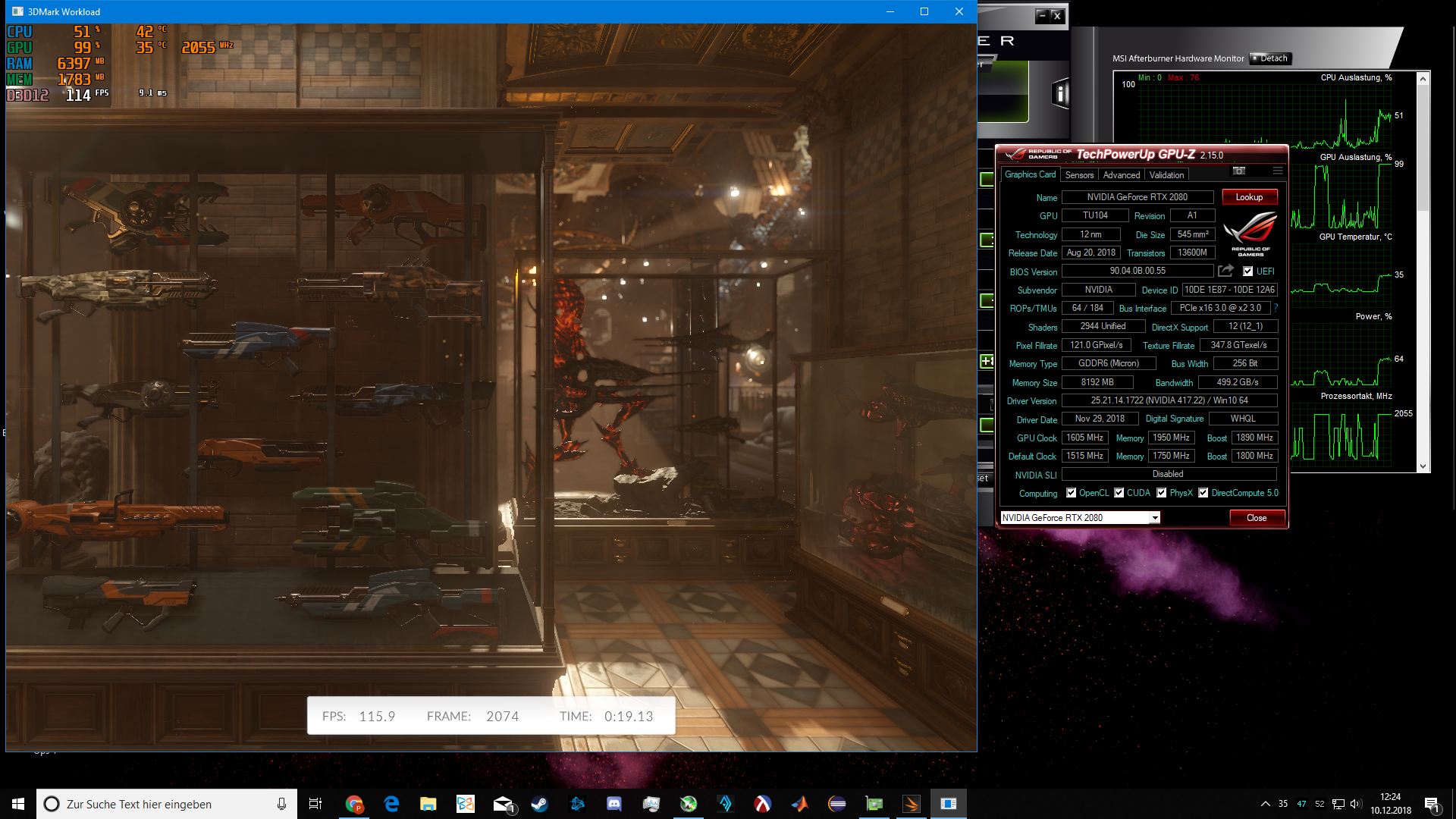Open Discord from the taskbar
This screenshot has height=819, width=1456.
click(x=614, y=804)
